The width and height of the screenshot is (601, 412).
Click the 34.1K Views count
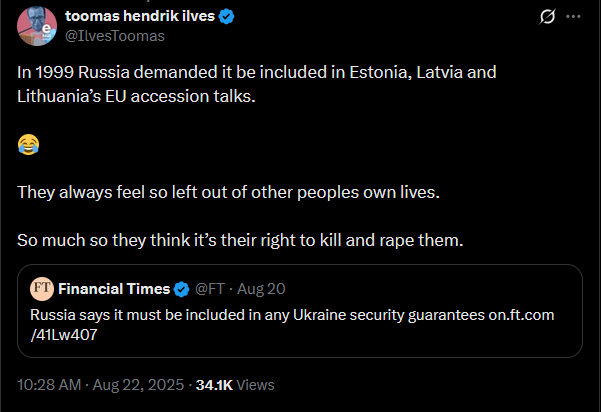[x=235, y=385]
